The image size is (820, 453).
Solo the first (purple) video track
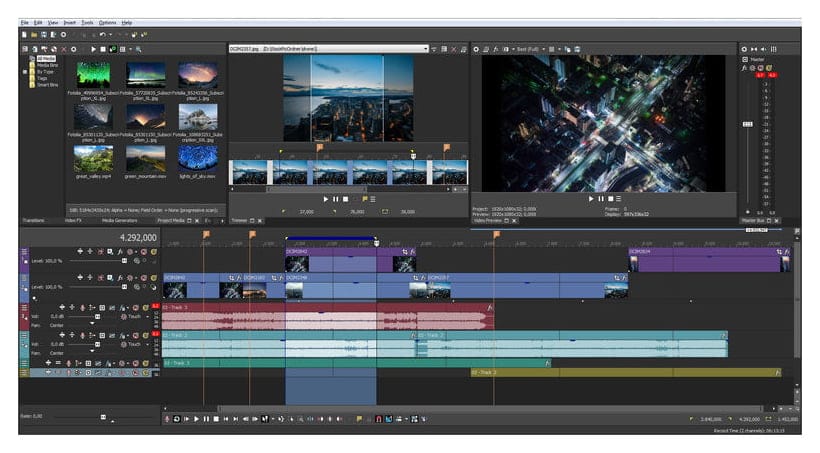point(154,252)
